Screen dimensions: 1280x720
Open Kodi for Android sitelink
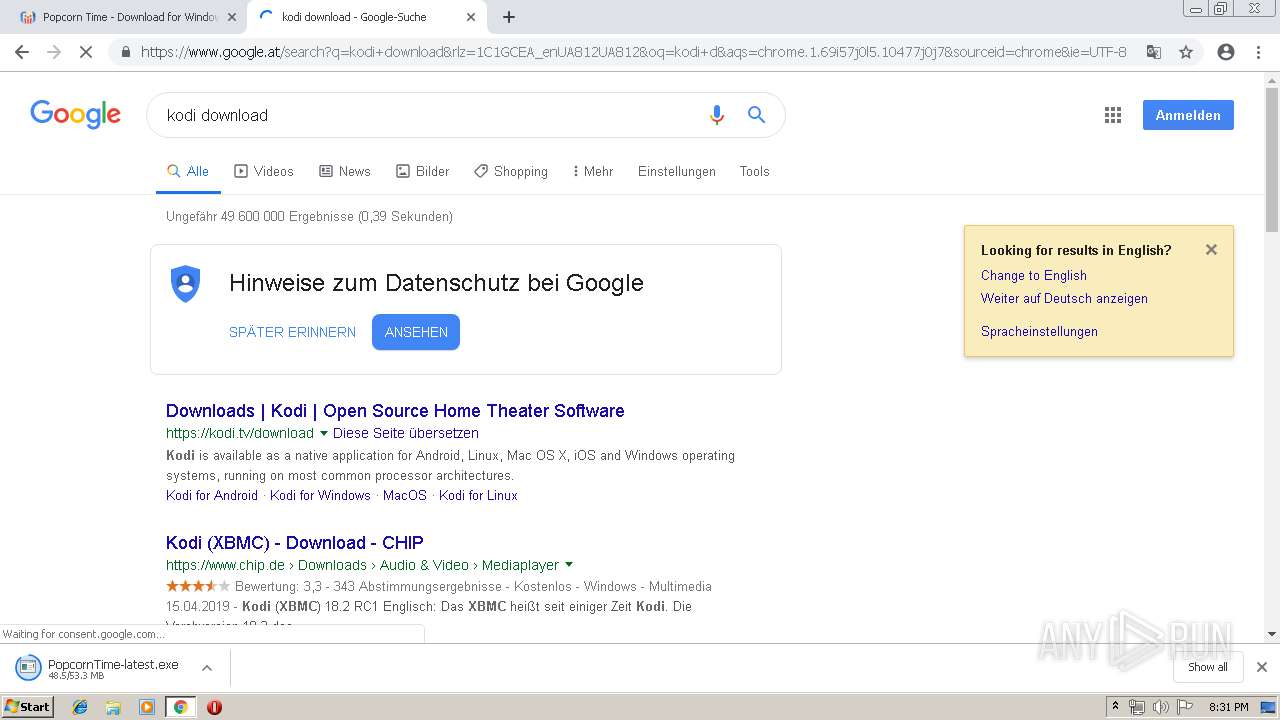(212, 496)
